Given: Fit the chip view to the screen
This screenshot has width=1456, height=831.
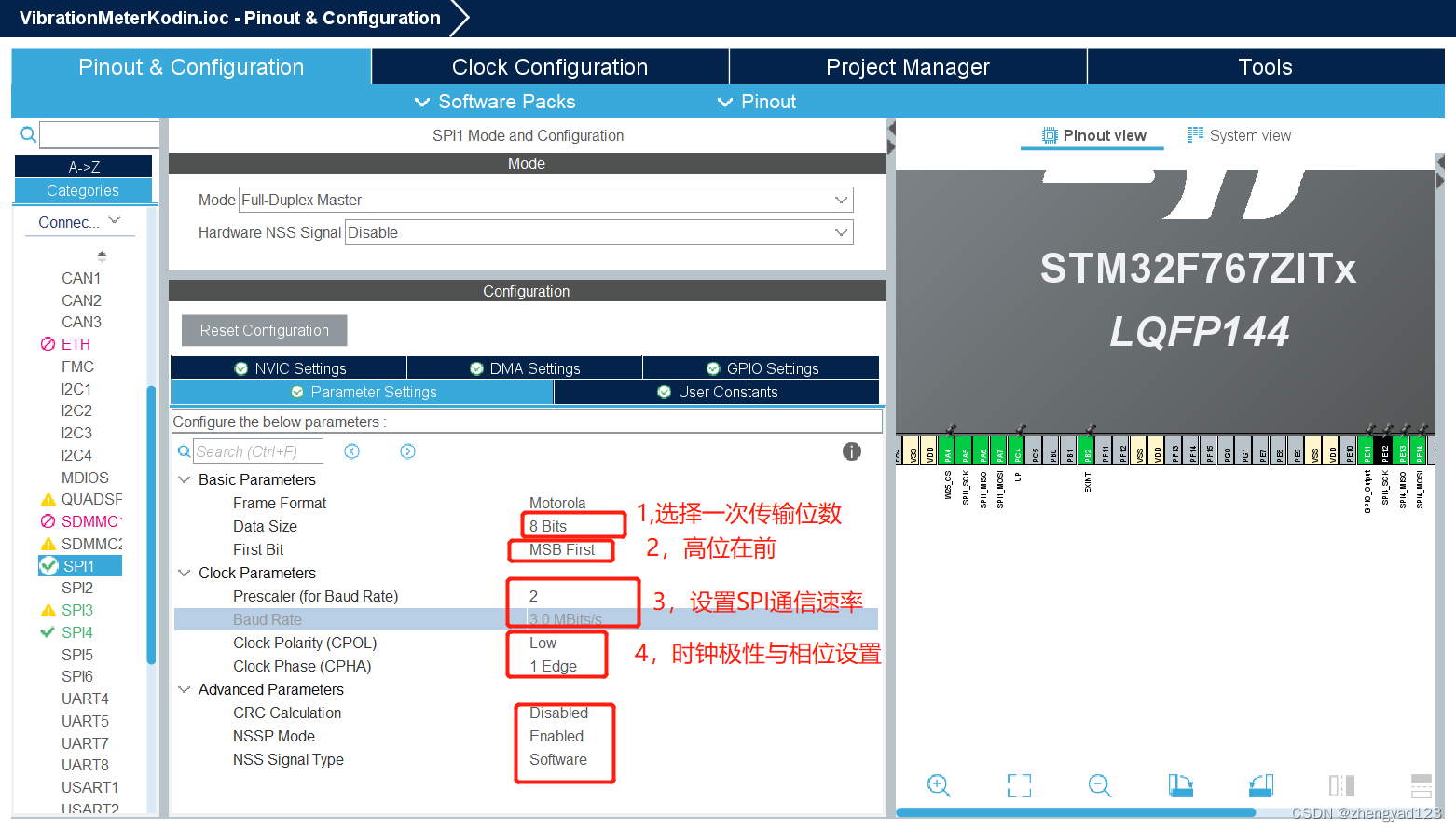Looking at the screenshot, I should coord(1019,785).
